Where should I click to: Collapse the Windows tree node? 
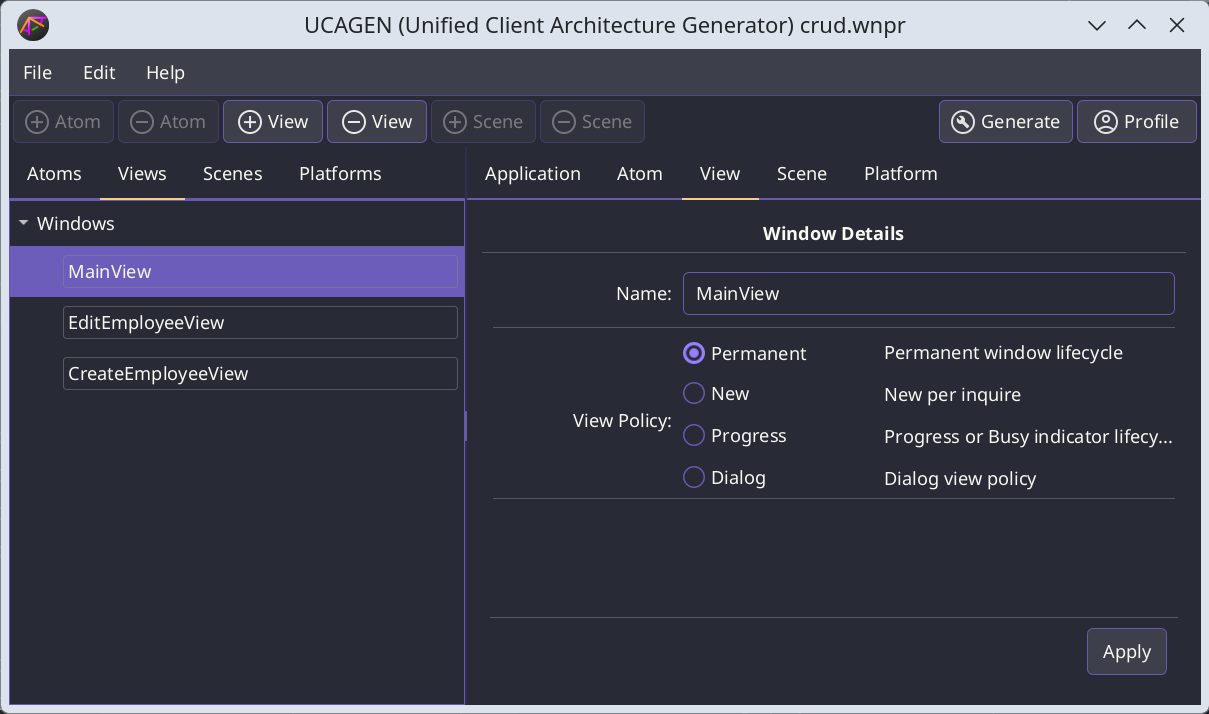tap(23, 224)
